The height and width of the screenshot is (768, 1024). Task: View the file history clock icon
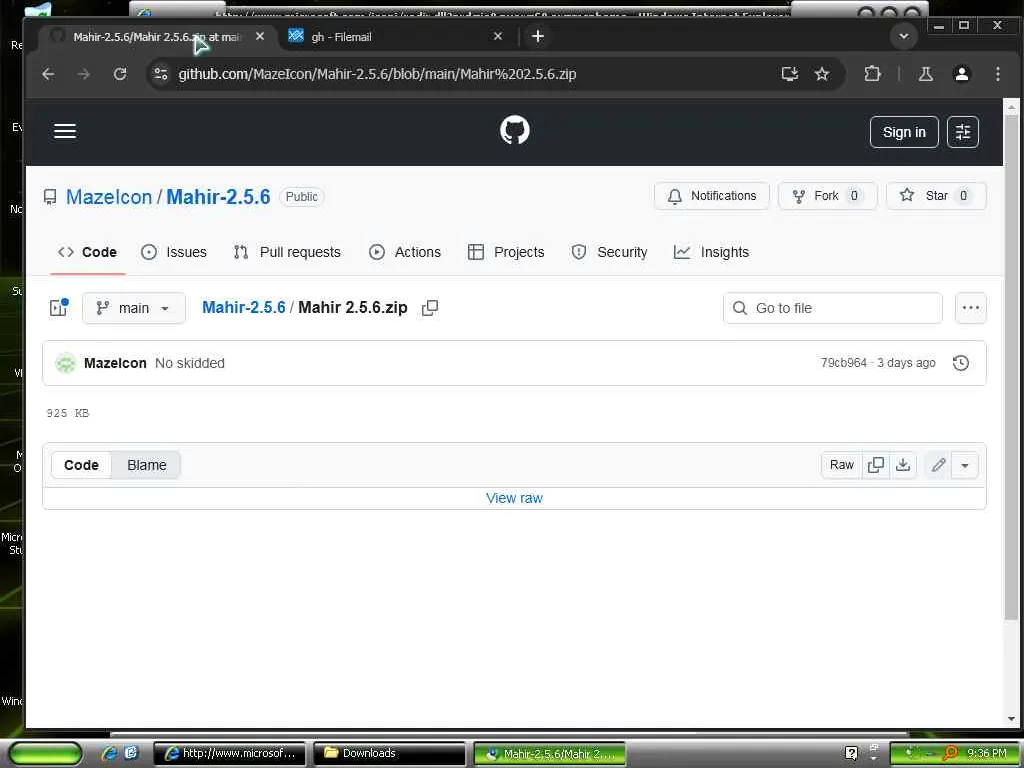point(961,362)
